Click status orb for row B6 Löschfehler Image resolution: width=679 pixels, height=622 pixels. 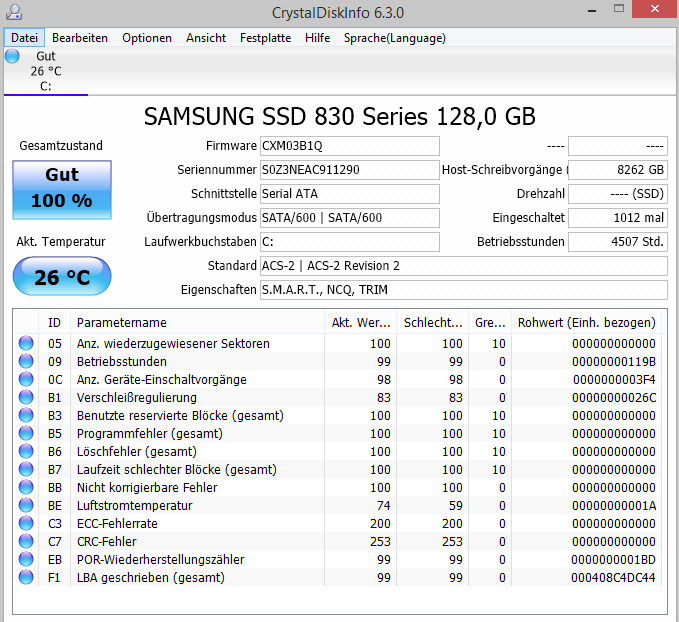[26, 451]
